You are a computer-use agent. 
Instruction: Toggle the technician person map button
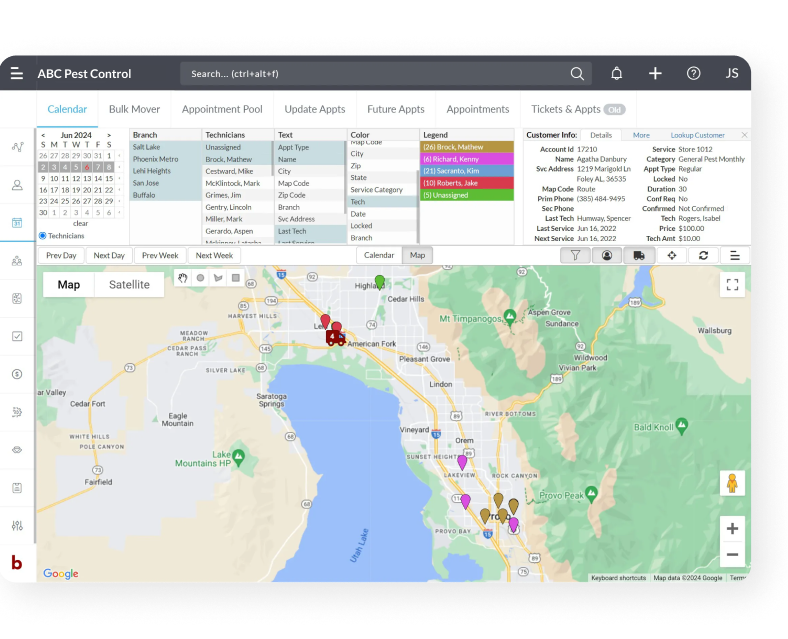(607, 255)
